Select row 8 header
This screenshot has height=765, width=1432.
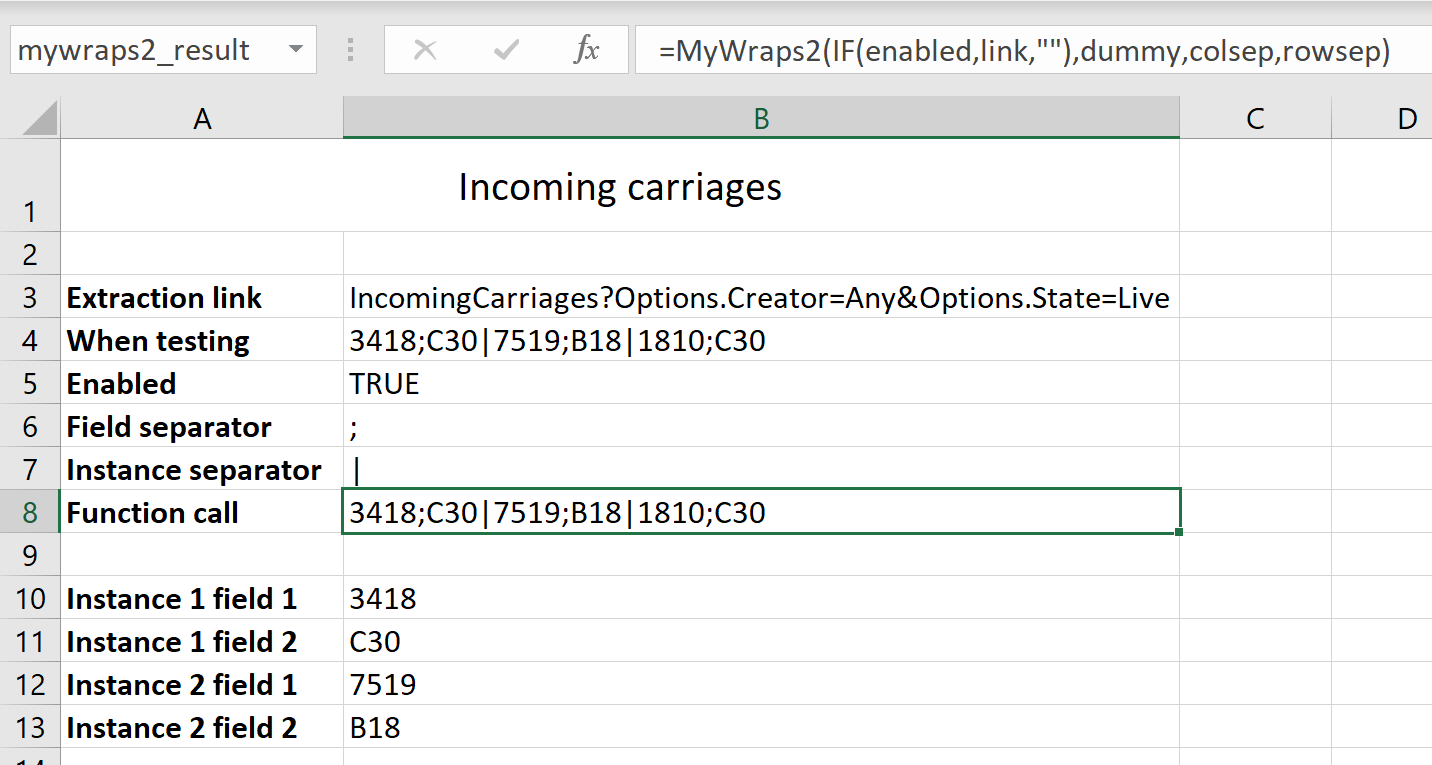click(x=31, y=512)
